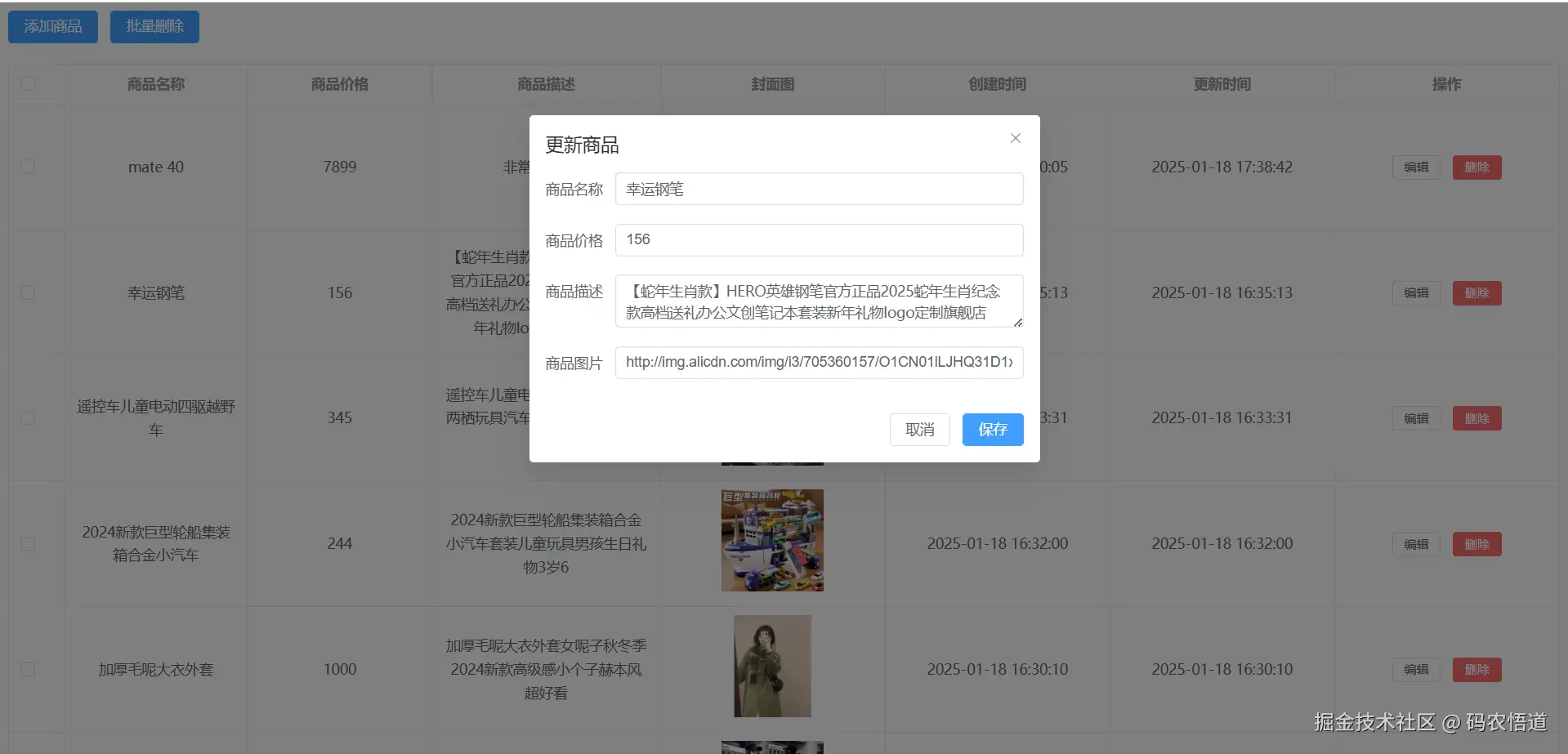This screenshot has width=1568, height=754.
Task: Delete the 幸运钢笔 product row
Action: [1476, 293]
